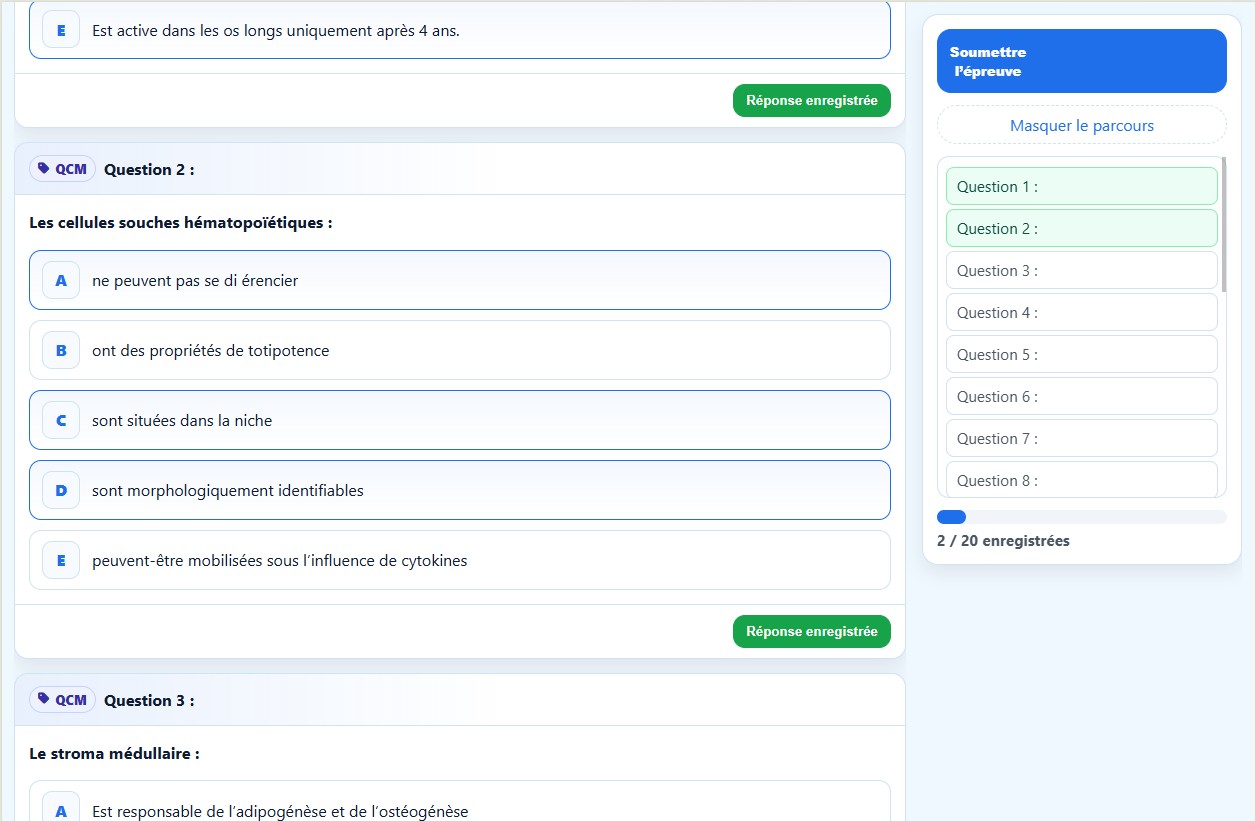Click the letter E badge beside cytokines option

coord(60,560)
